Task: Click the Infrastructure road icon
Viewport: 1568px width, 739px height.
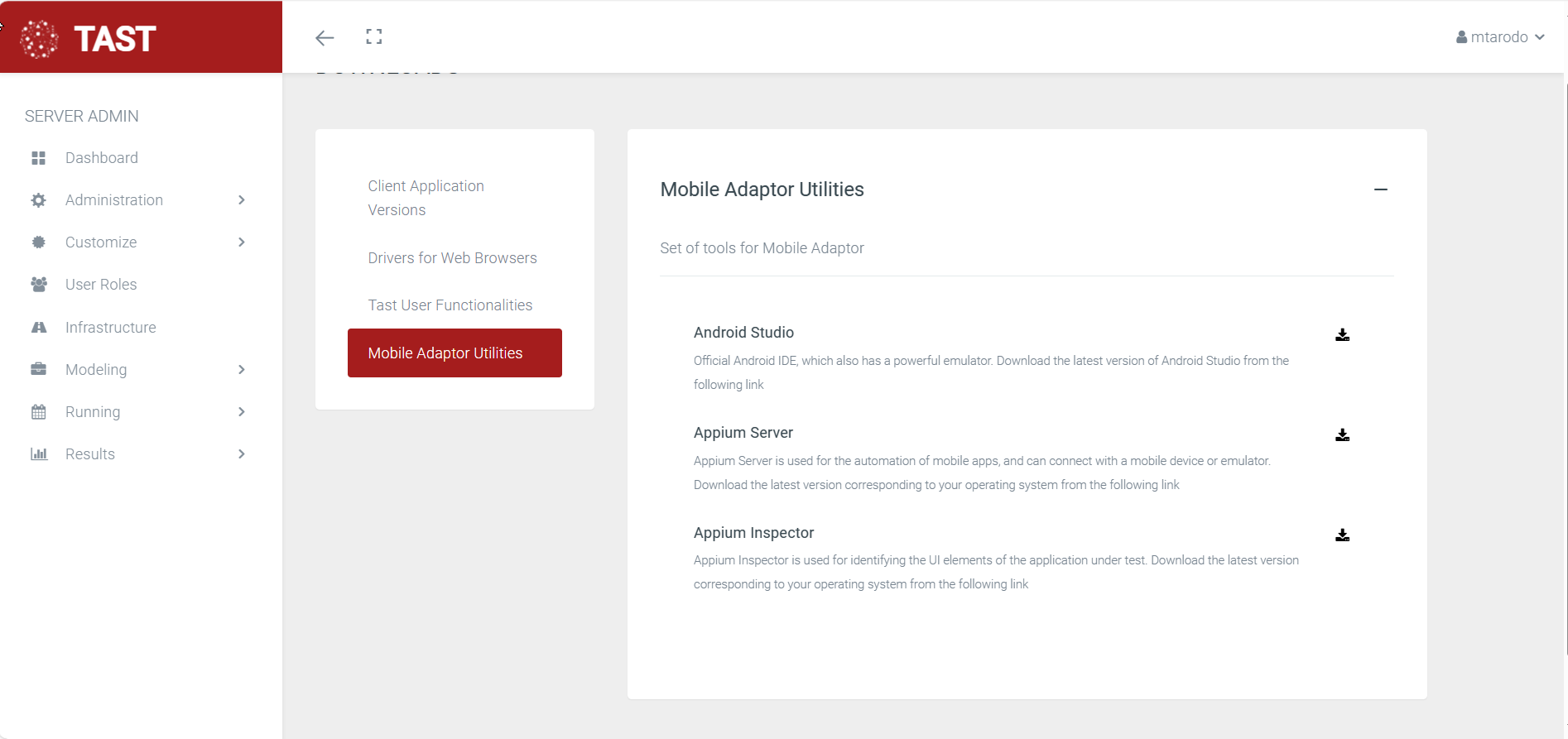Action: tap(39, 328)
